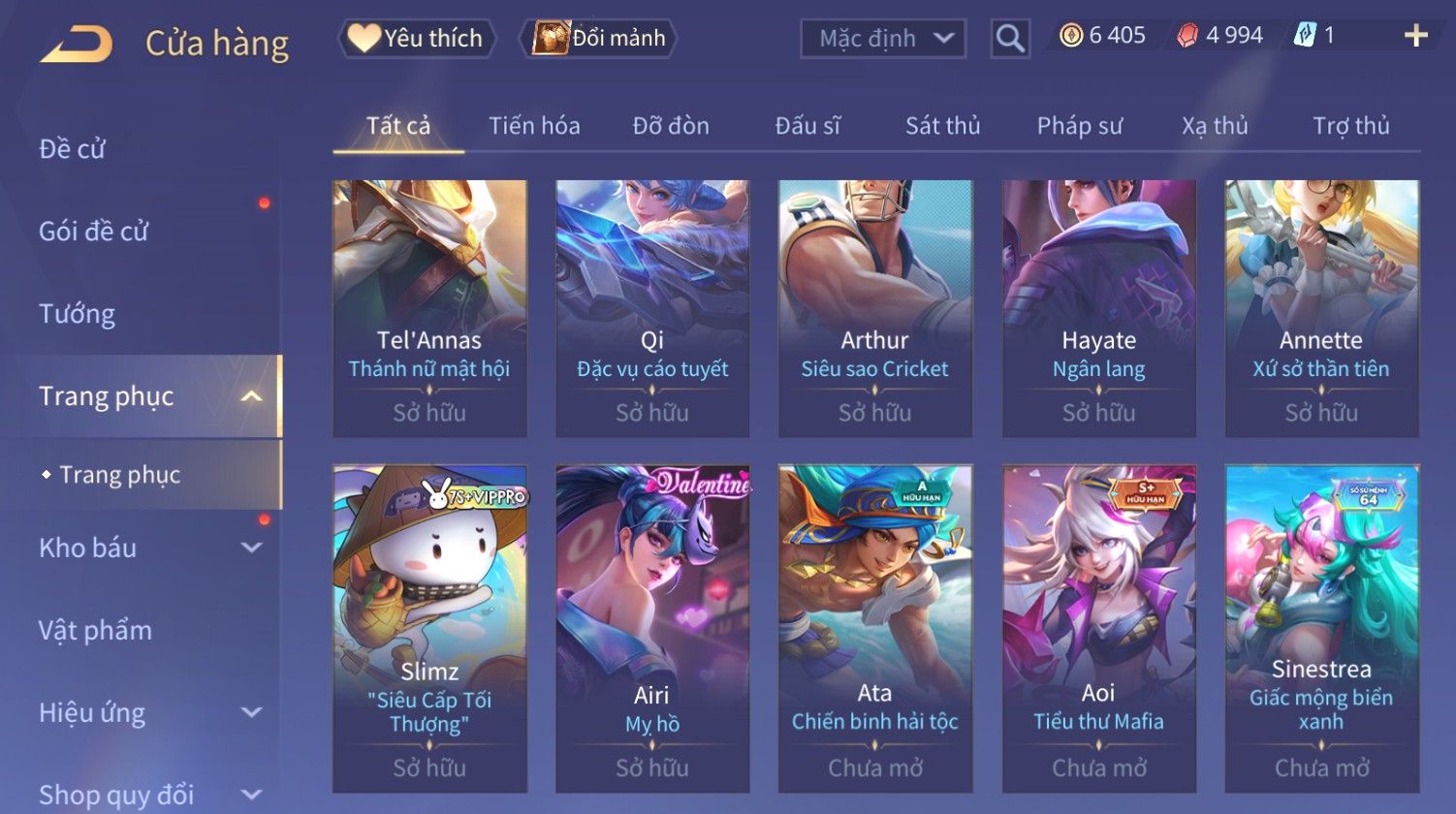The image size is (1456, 814).
Task: Open Đổi mảnh chest exchange
Action: pos(599,38)
